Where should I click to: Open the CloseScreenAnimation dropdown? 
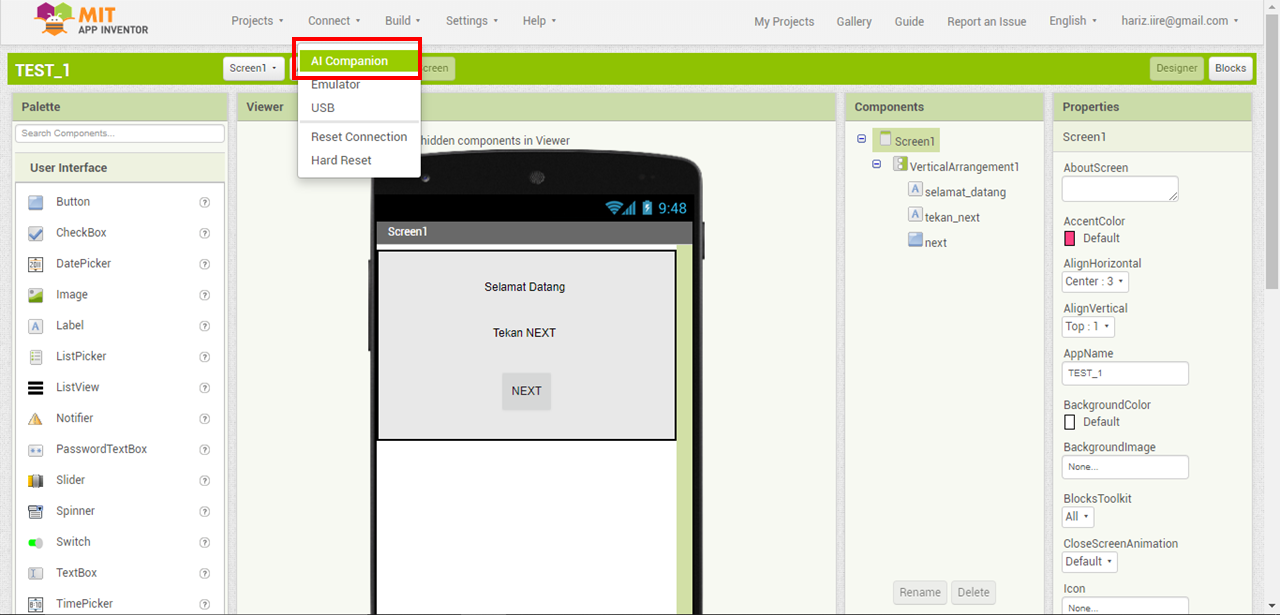click(x=1089, y=562)
